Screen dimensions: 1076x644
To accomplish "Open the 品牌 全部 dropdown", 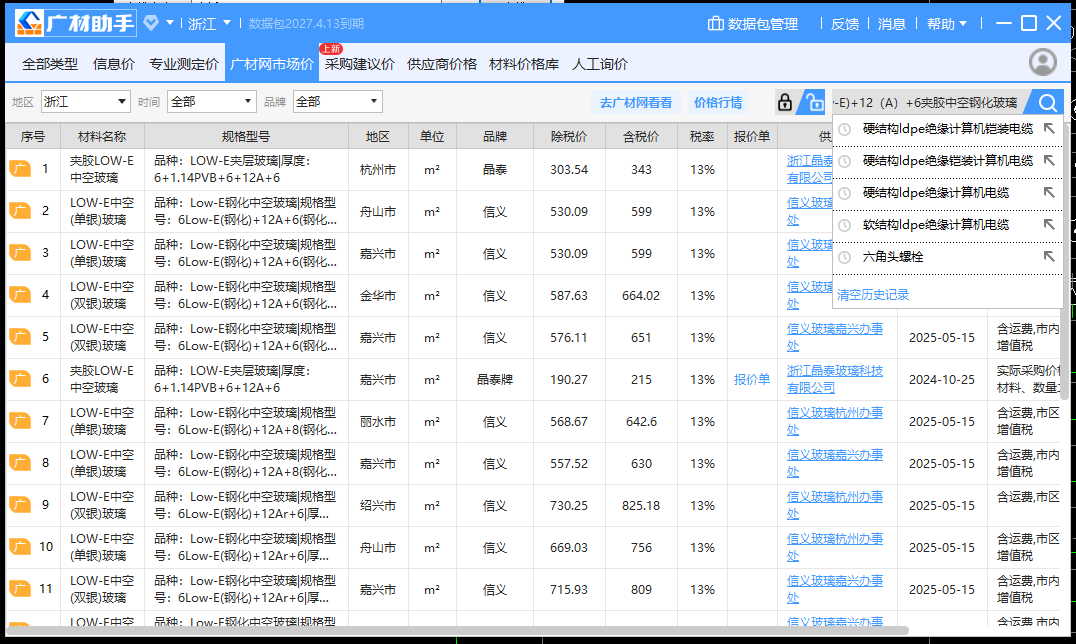I will tap(337, 102).
